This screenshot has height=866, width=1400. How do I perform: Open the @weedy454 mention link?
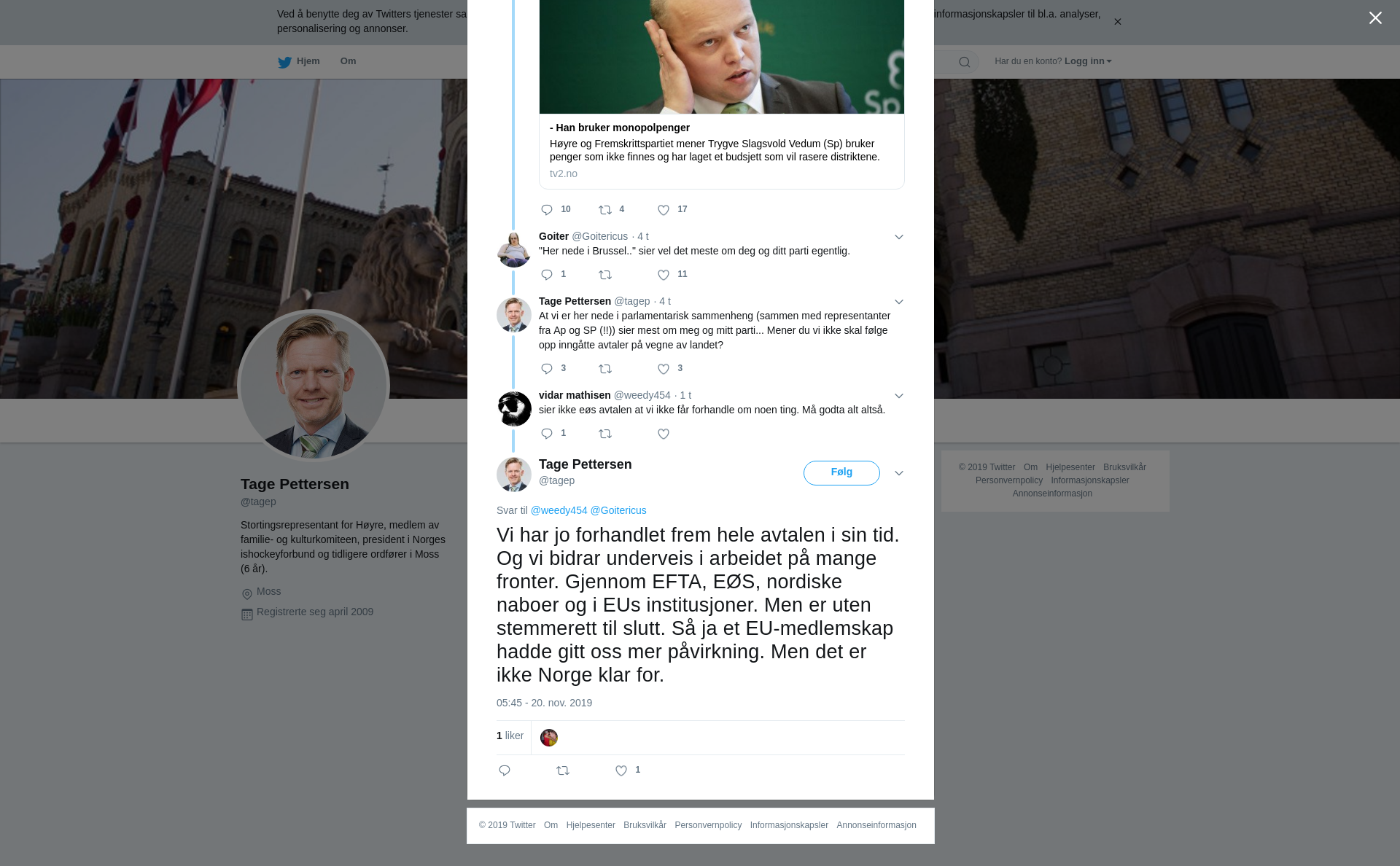coord(559,510)
